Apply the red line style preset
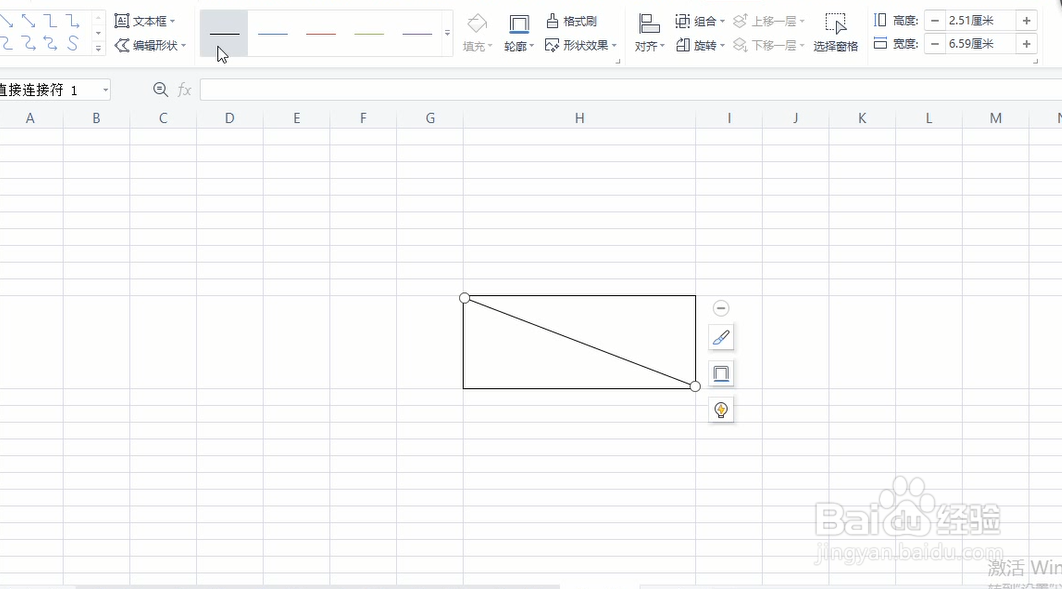The width and height of the screenshot is (1062, 589). tap(321, 33)
